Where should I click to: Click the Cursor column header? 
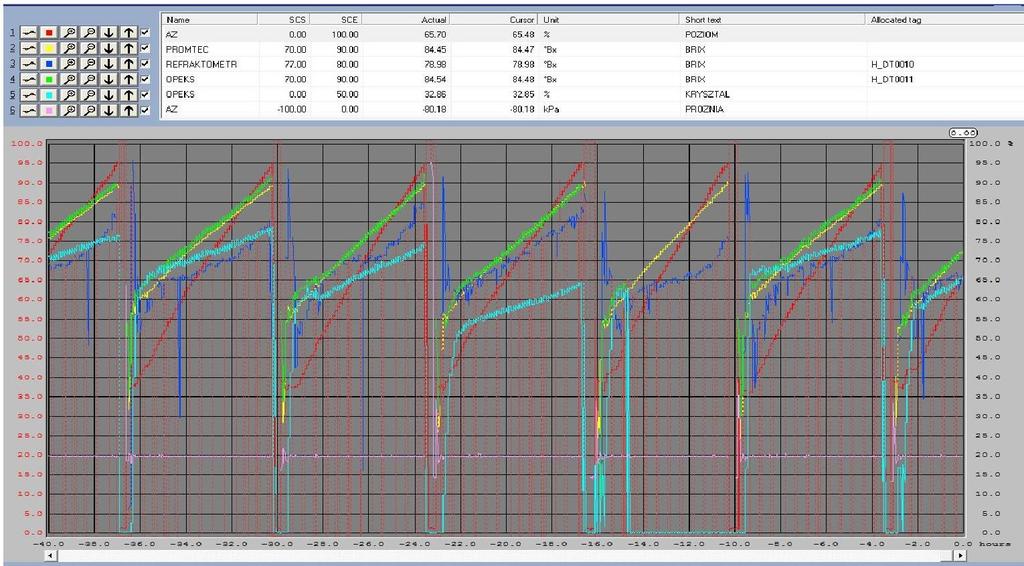click(x=494, y=20)
